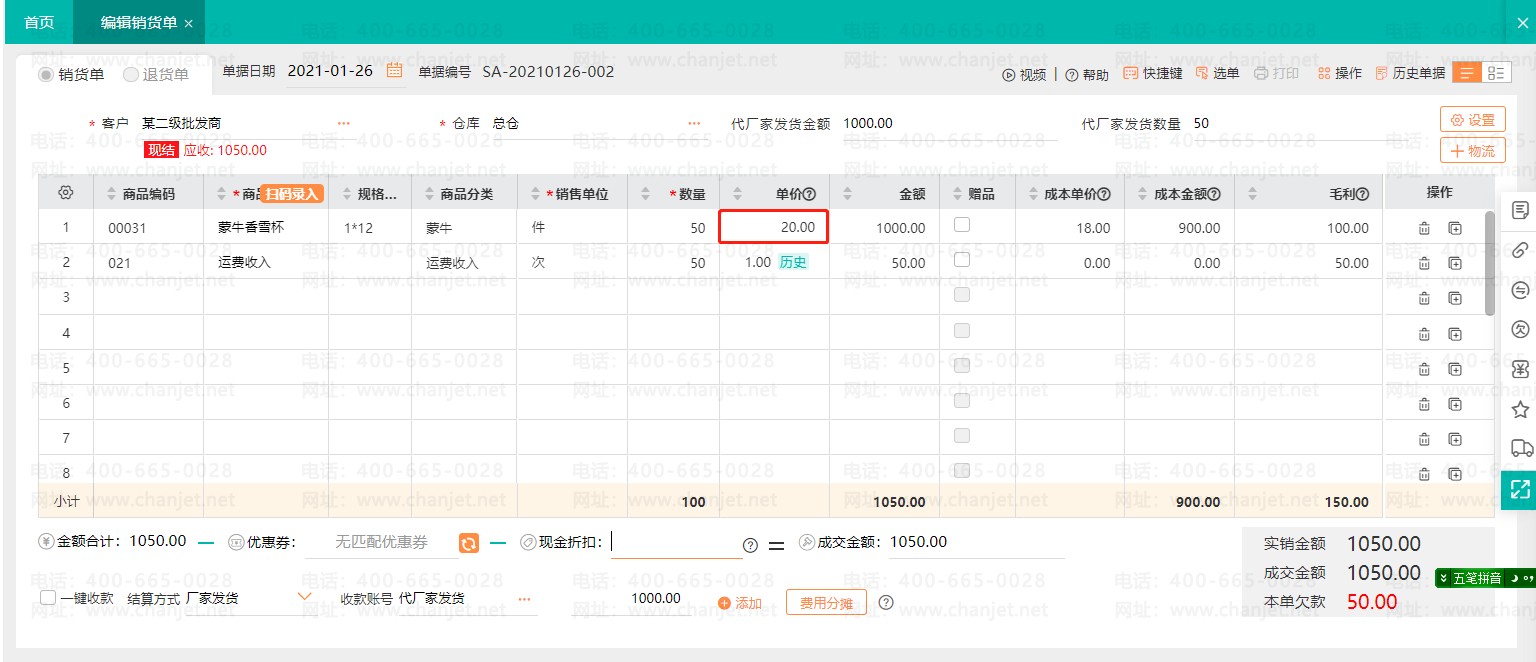Sort by 毛利 column arrows

point(1252,194)
